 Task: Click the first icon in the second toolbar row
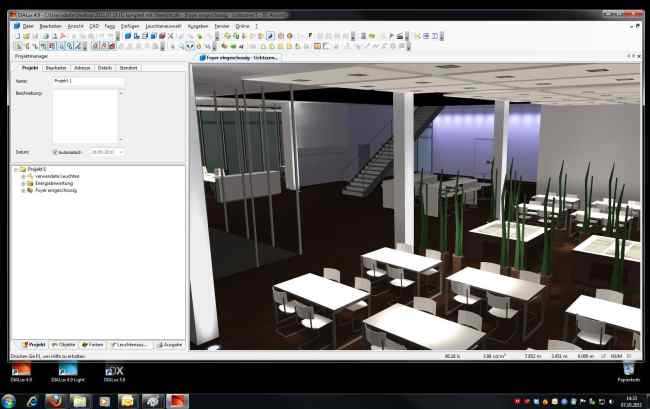click(x=18, y=46)
